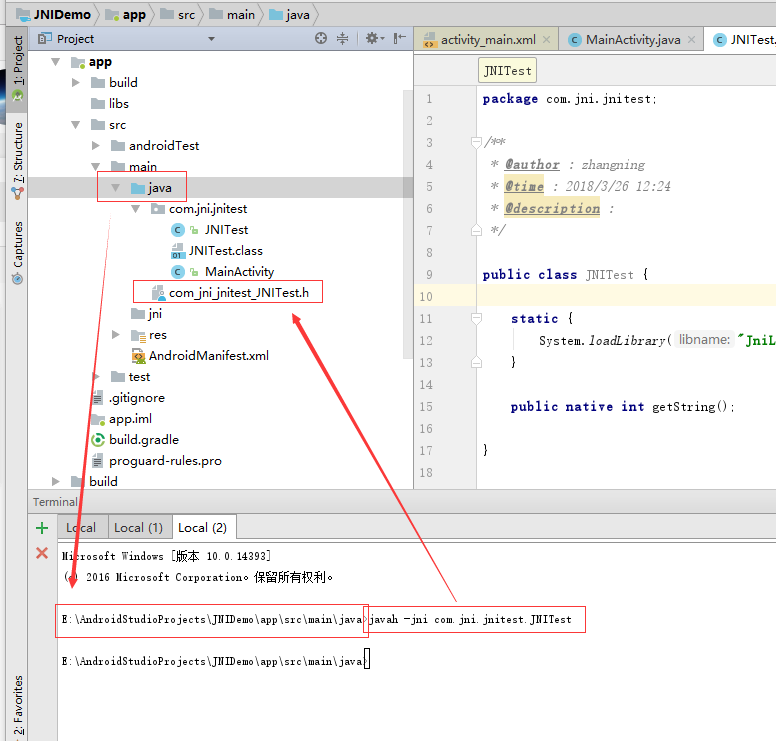Collapse the app module node
This screenshot has width=776, height=741.
click(x=55, y=62)
